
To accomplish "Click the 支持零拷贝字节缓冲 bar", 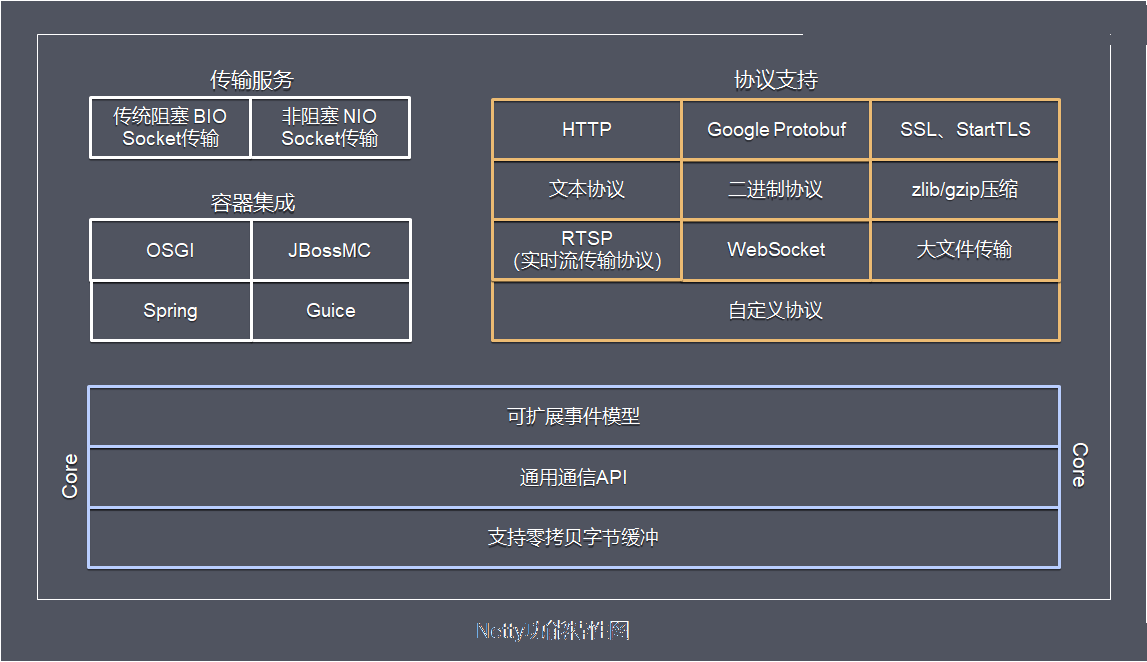I will (574, 538).
